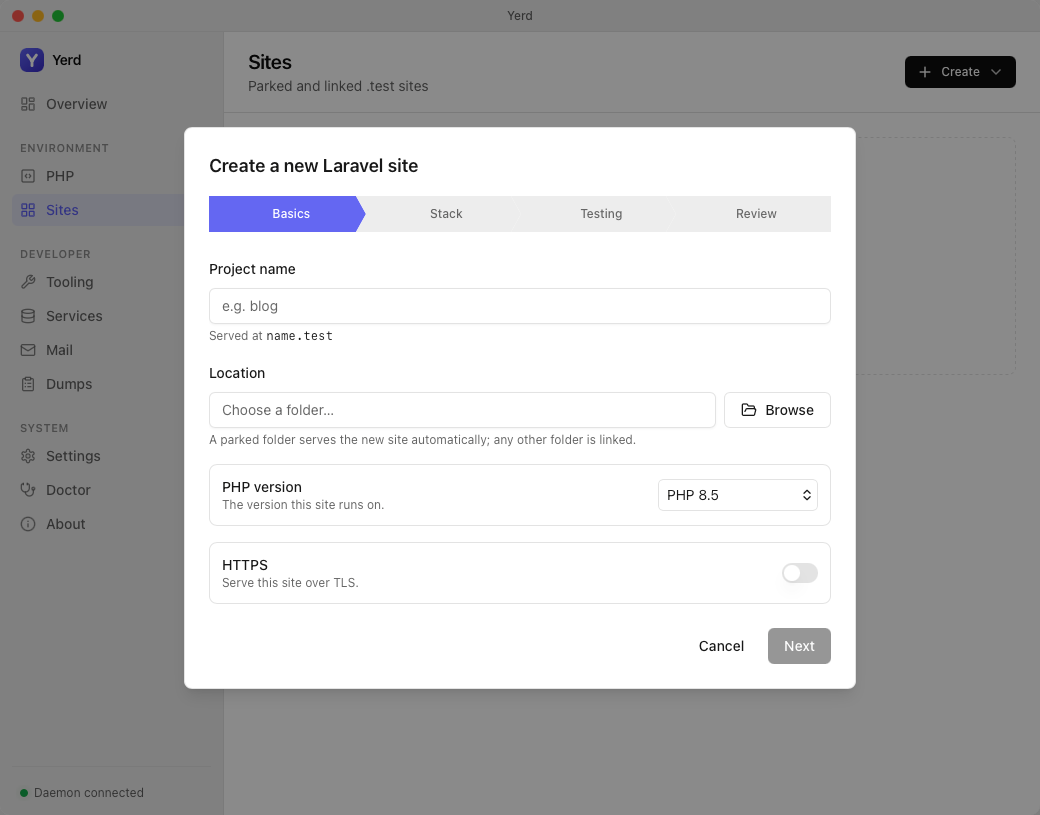Screen dimensions: 1040x815
Task: Open the PHP version dropdown
Action: [738, 495]
